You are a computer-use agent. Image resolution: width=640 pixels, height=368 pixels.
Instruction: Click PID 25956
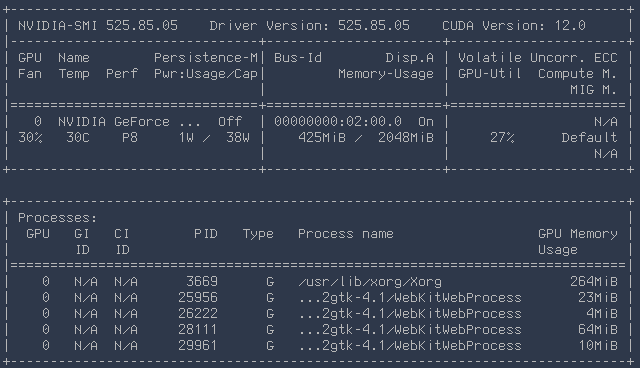198,297
